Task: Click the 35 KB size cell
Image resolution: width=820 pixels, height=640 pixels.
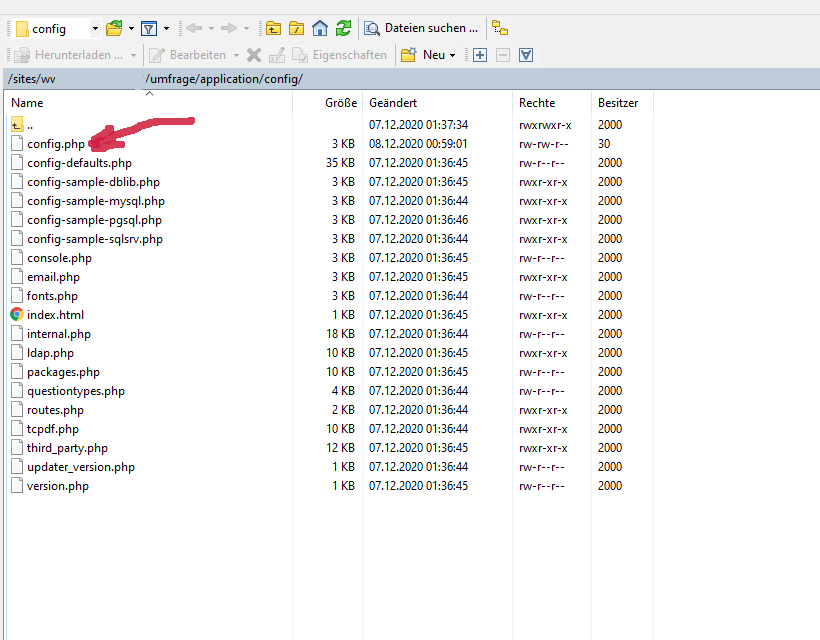Action: [340, 163]
